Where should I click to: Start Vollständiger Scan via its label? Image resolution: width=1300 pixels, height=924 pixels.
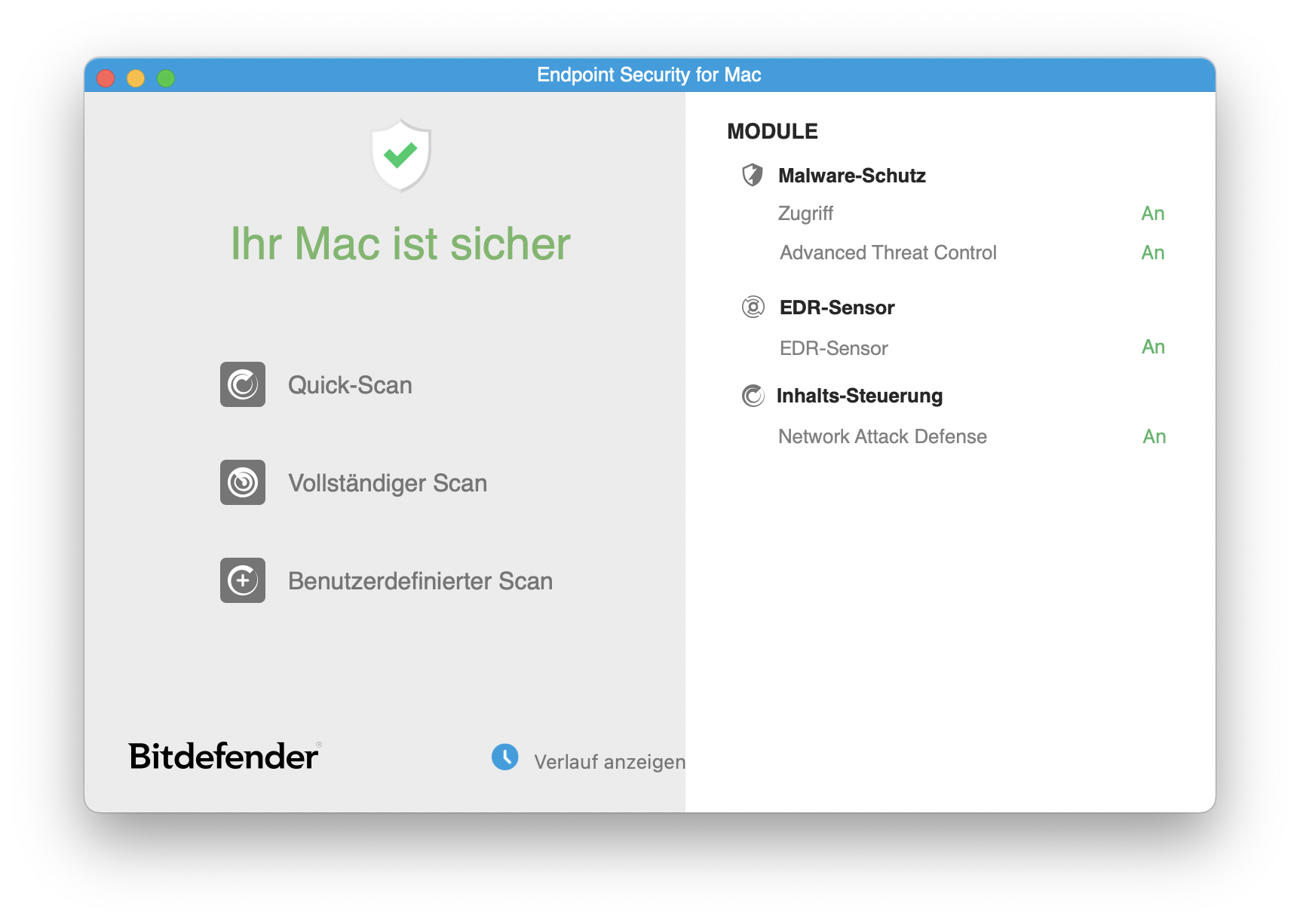coord(388,483)
